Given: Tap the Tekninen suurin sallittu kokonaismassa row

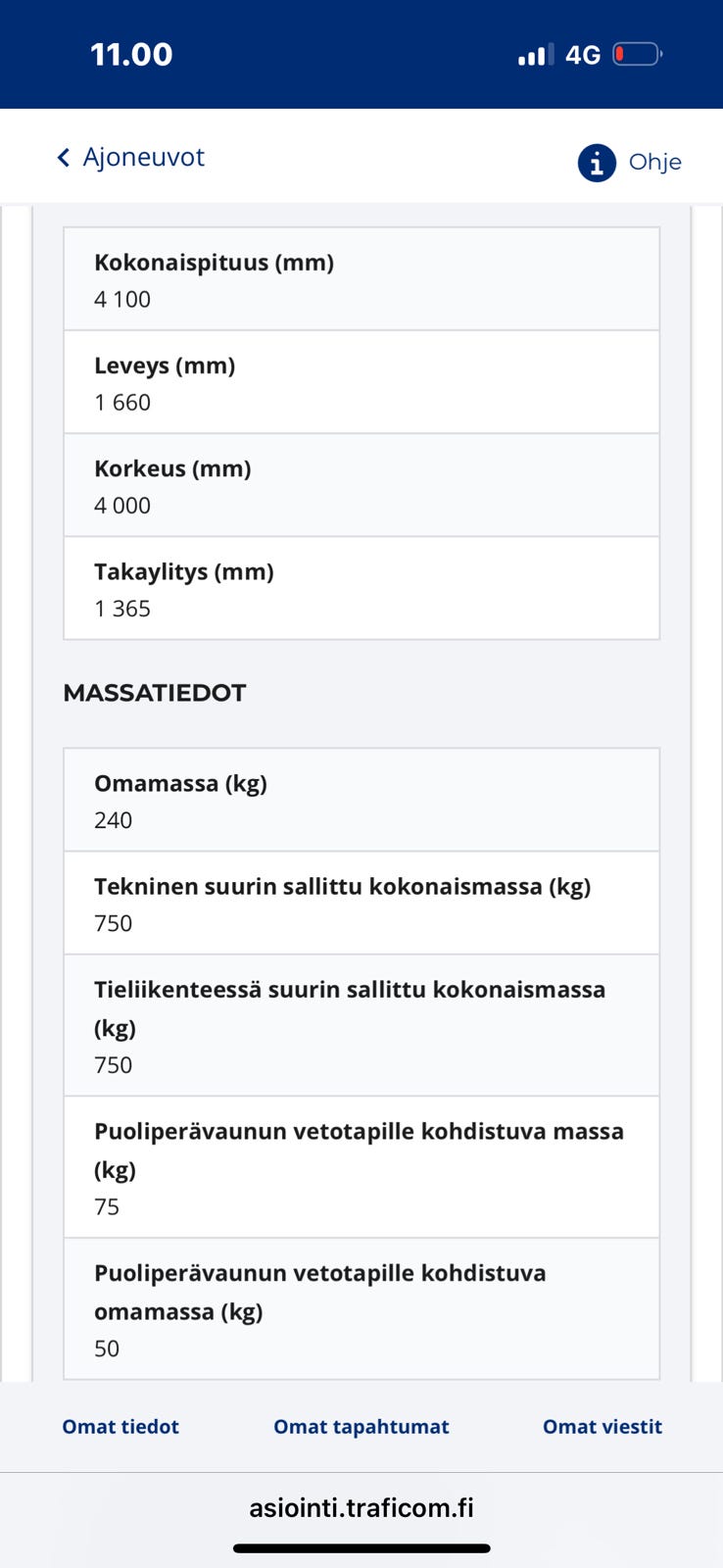Looking at the screenshot, I should 361,903.
